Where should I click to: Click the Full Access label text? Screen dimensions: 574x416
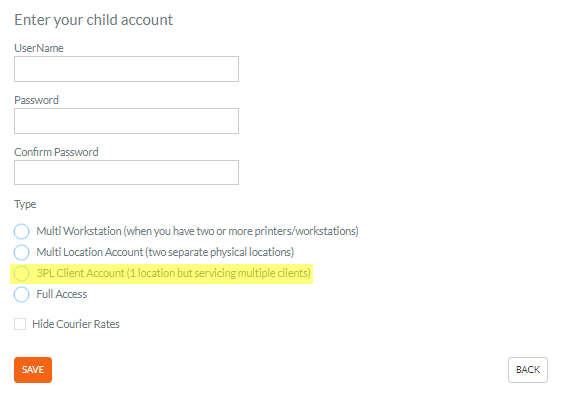pyautogui.click(x=62, y=294)
